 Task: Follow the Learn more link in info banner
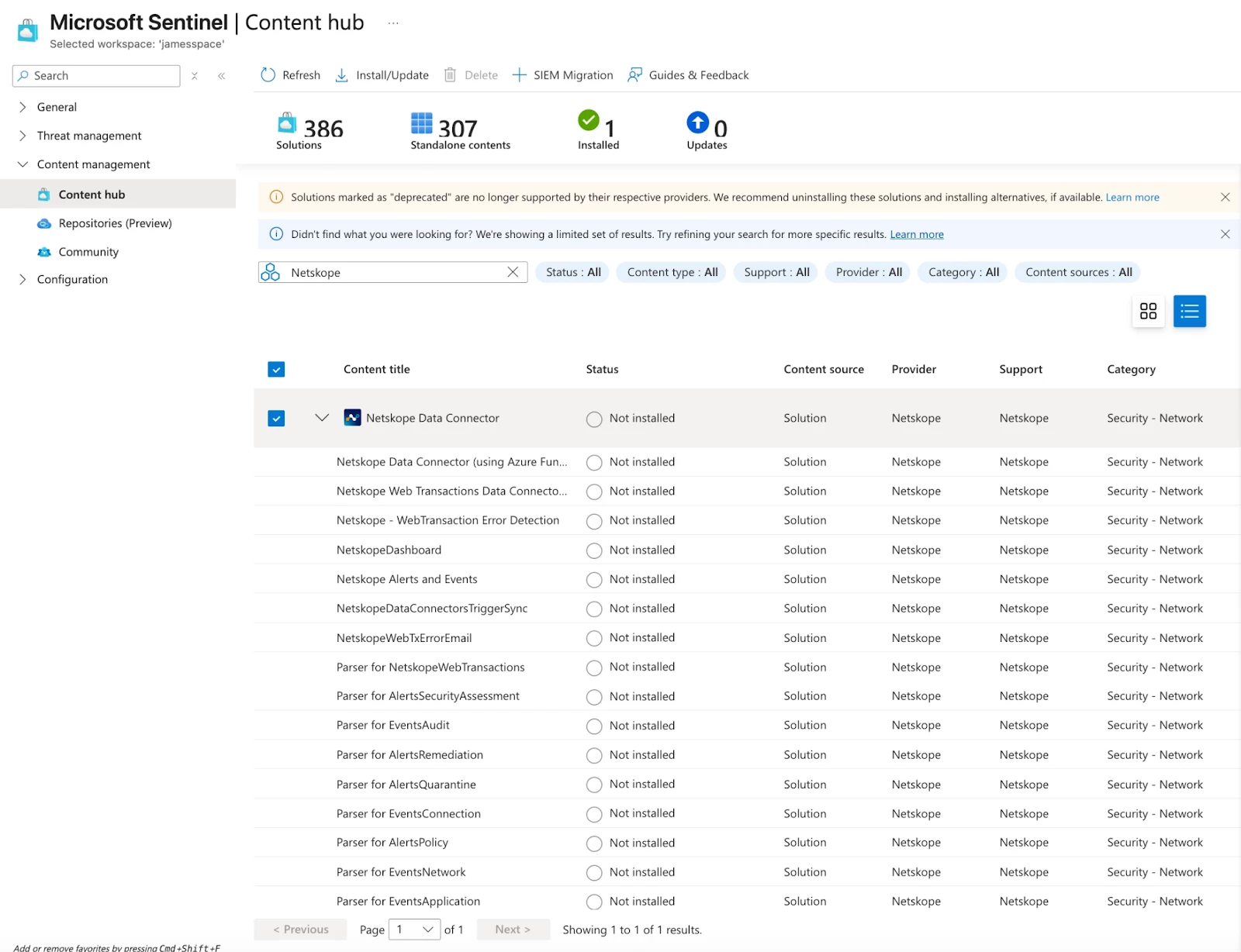point(917,234)
